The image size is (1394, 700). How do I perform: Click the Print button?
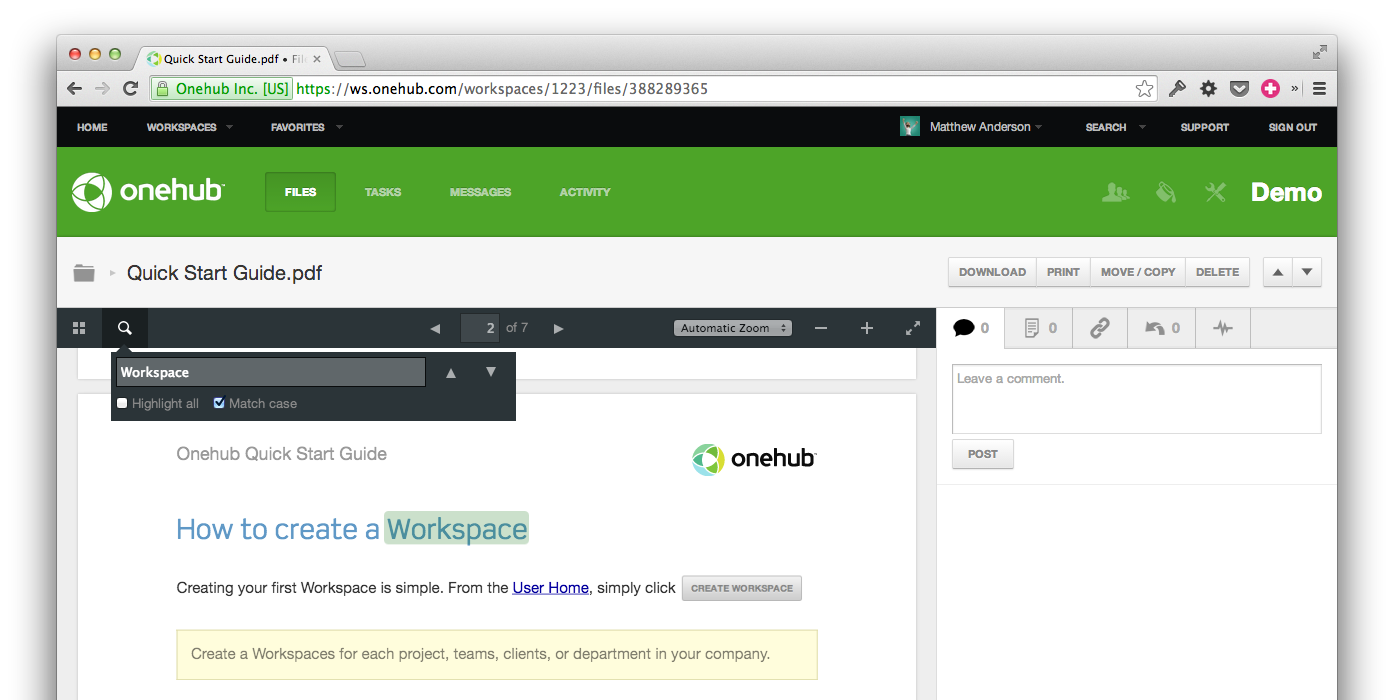(x=1063, y=272)
